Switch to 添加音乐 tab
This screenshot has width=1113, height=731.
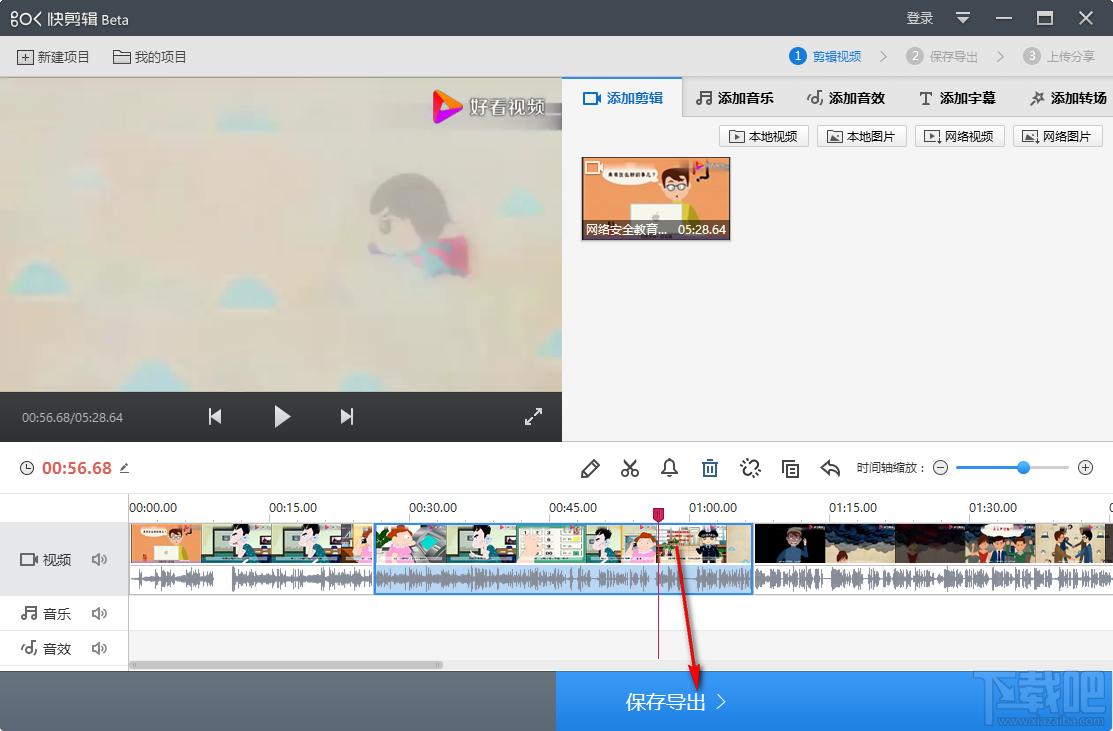735,98
